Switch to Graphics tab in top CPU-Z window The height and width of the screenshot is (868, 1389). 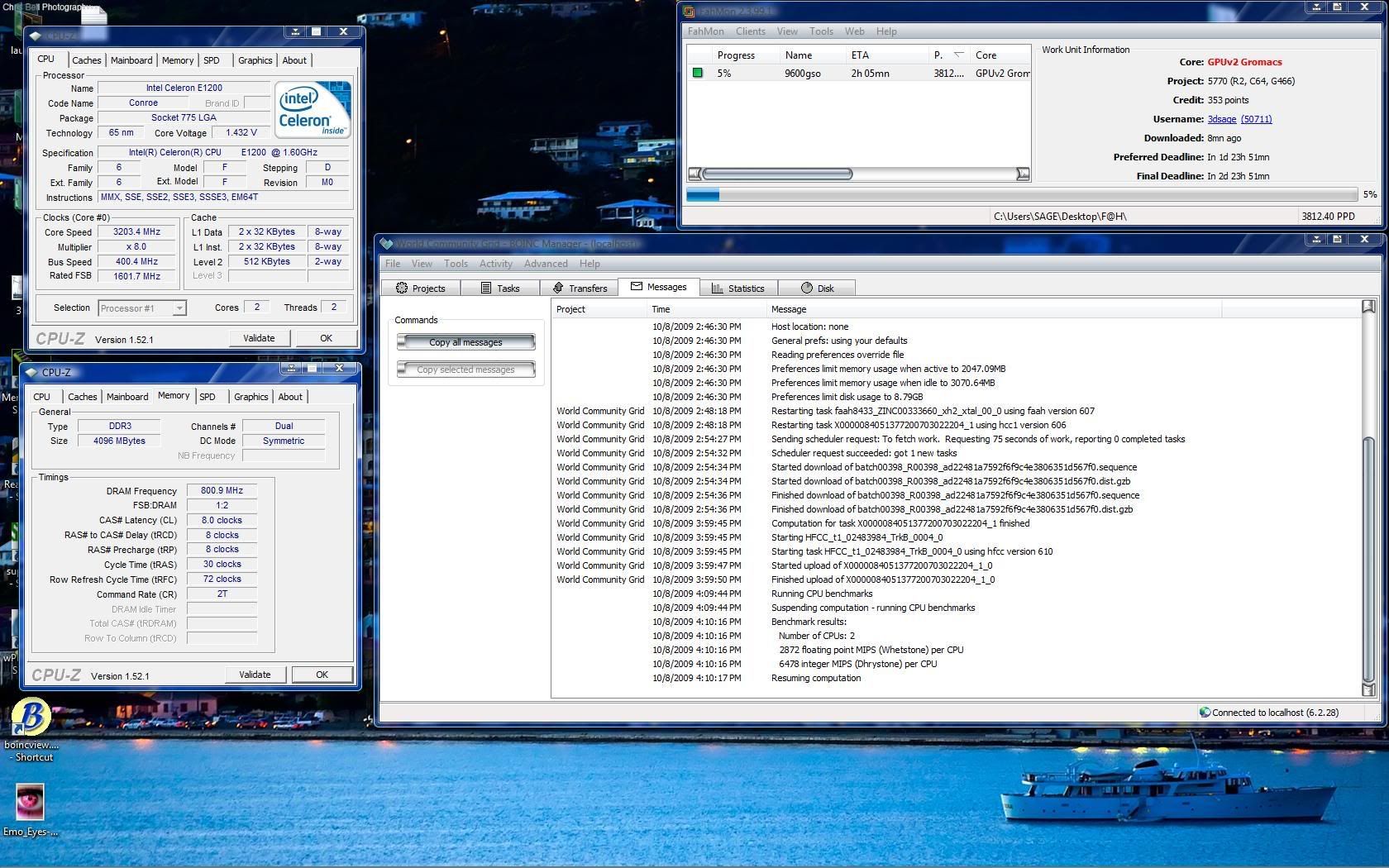[255, 60]
